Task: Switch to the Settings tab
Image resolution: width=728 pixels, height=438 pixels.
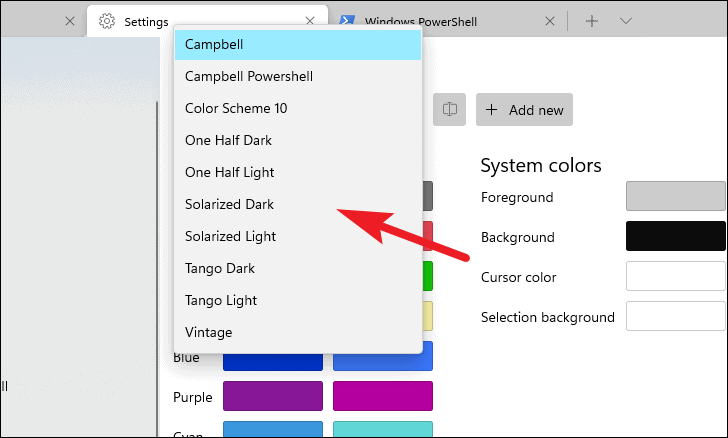Action: point(207,21)
